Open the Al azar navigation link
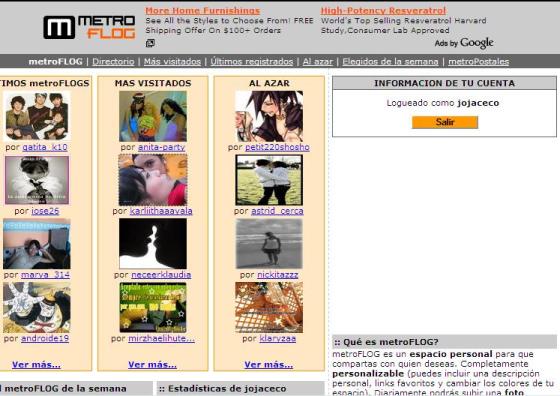This screenshot has width=560, height=396. click(318, 61)
